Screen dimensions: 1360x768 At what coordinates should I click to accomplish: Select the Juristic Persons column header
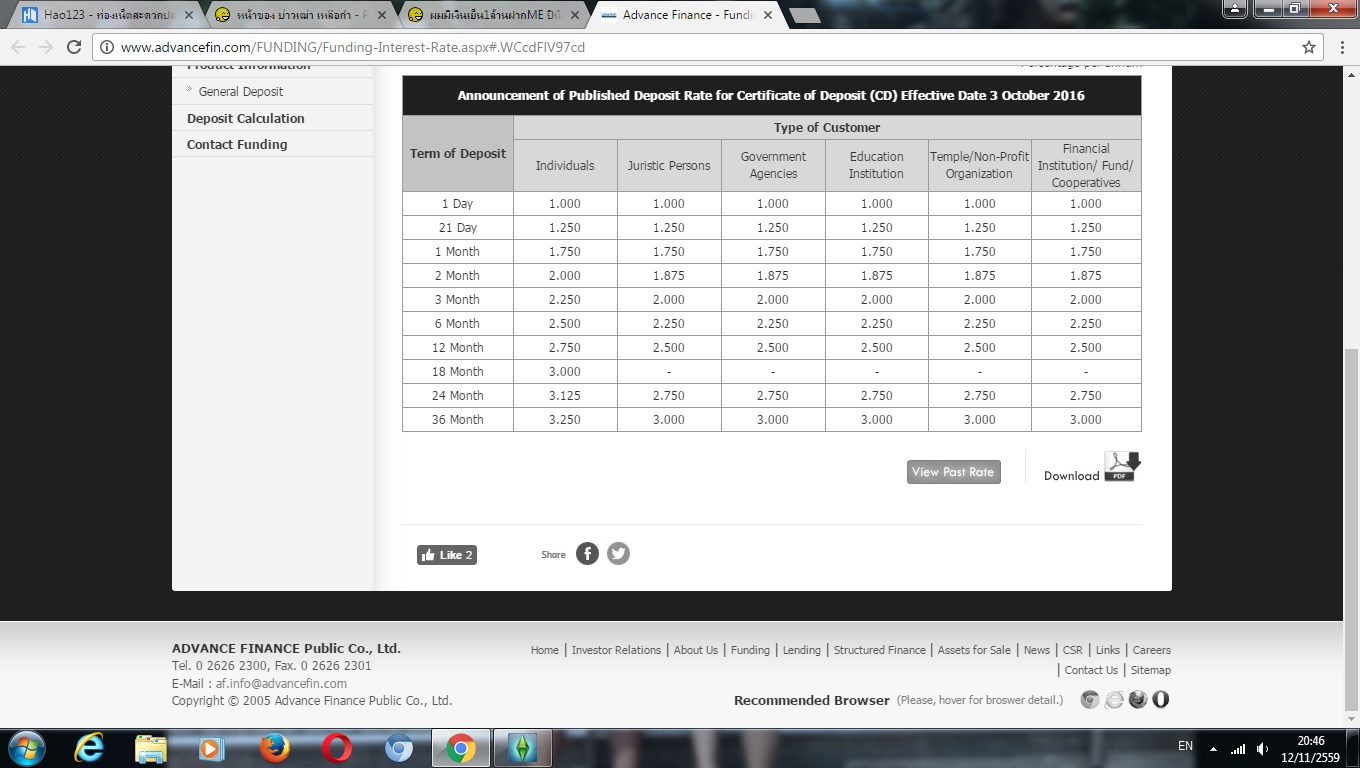click(669, 165)
